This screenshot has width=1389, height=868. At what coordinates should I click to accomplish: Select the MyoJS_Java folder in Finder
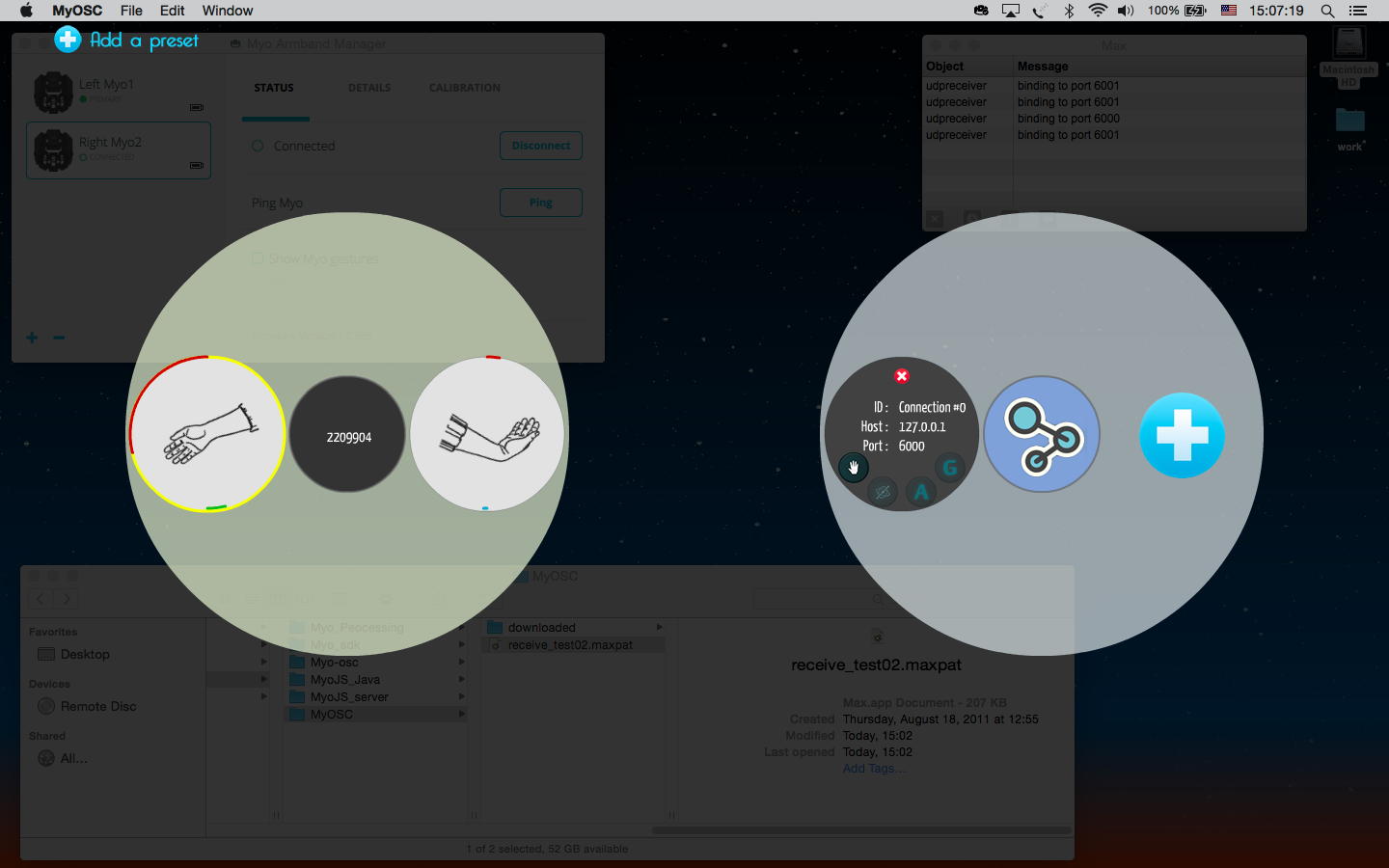(x=375, y=680)
